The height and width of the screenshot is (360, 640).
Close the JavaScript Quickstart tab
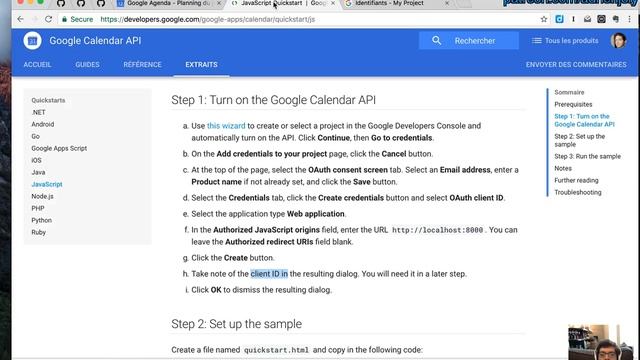333,3
